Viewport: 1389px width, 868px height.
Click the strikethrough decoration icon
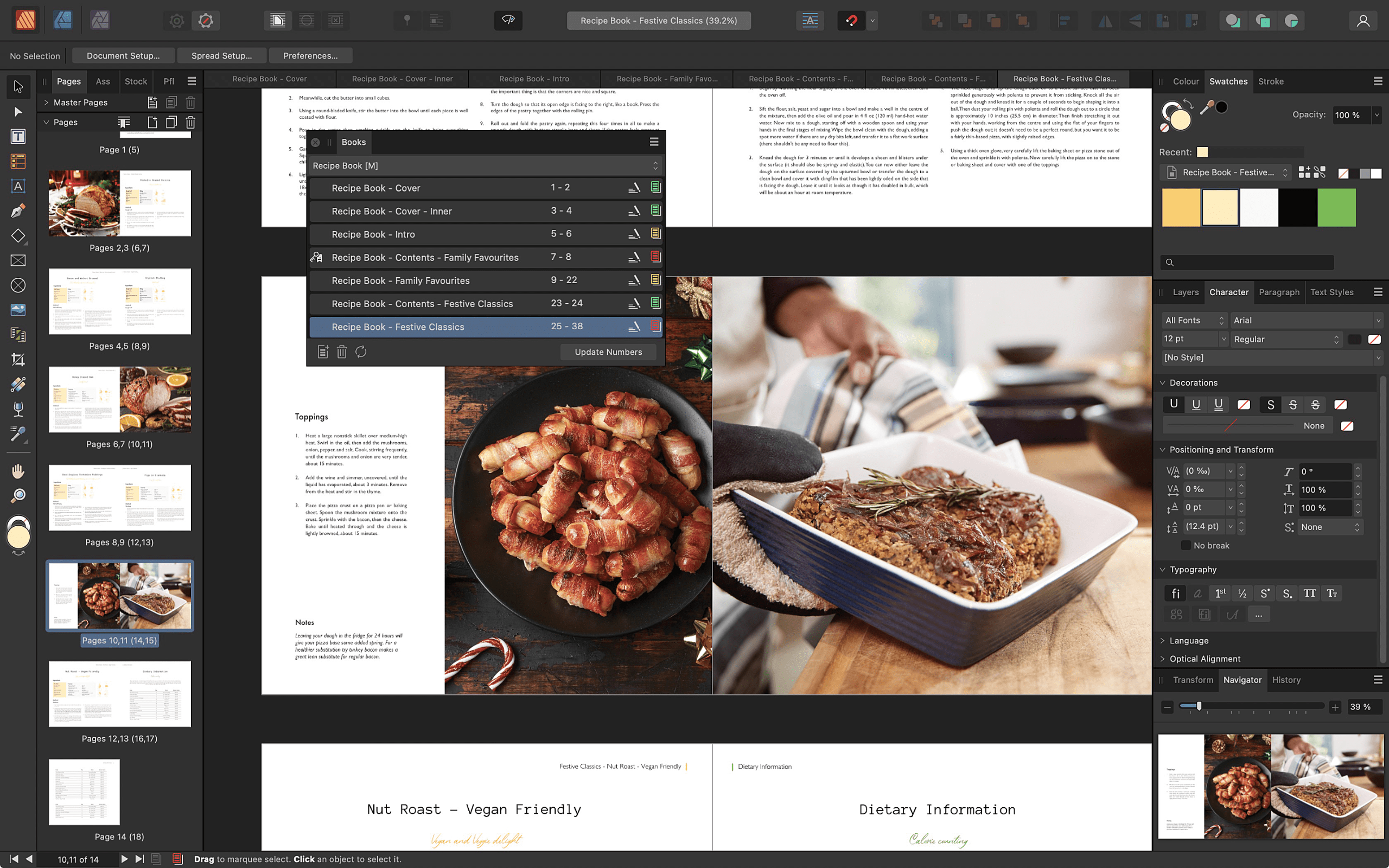[x=1270, y=404]
